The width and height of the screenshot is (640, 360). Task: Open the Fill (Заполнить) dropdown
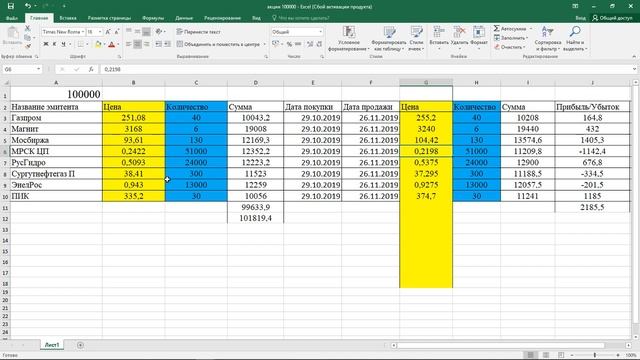[x=511, y=38]
